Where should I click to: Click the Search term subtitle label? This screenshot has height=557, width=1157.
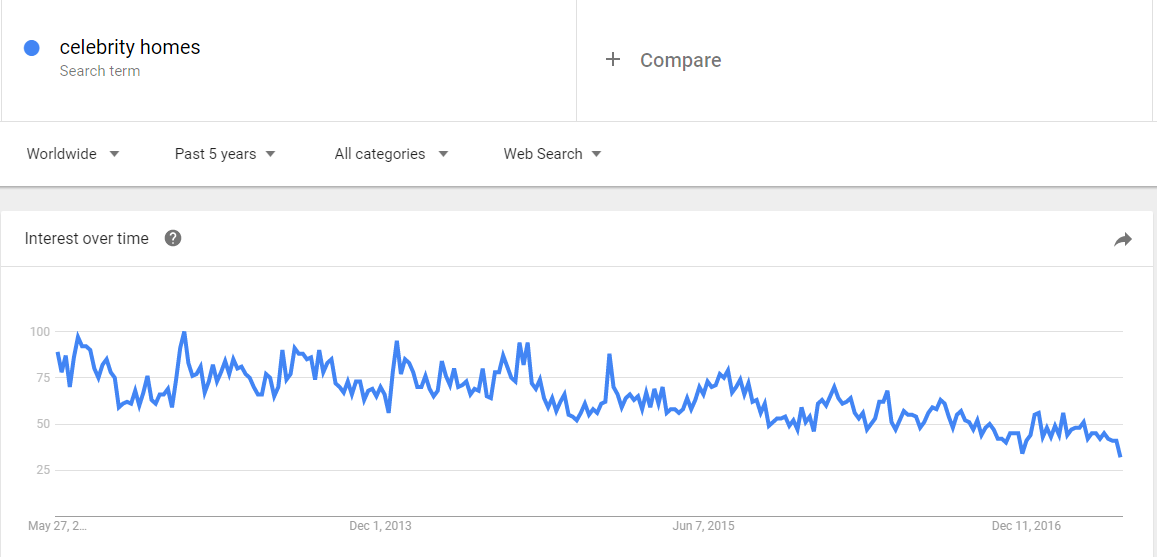(x=100, y=71)
